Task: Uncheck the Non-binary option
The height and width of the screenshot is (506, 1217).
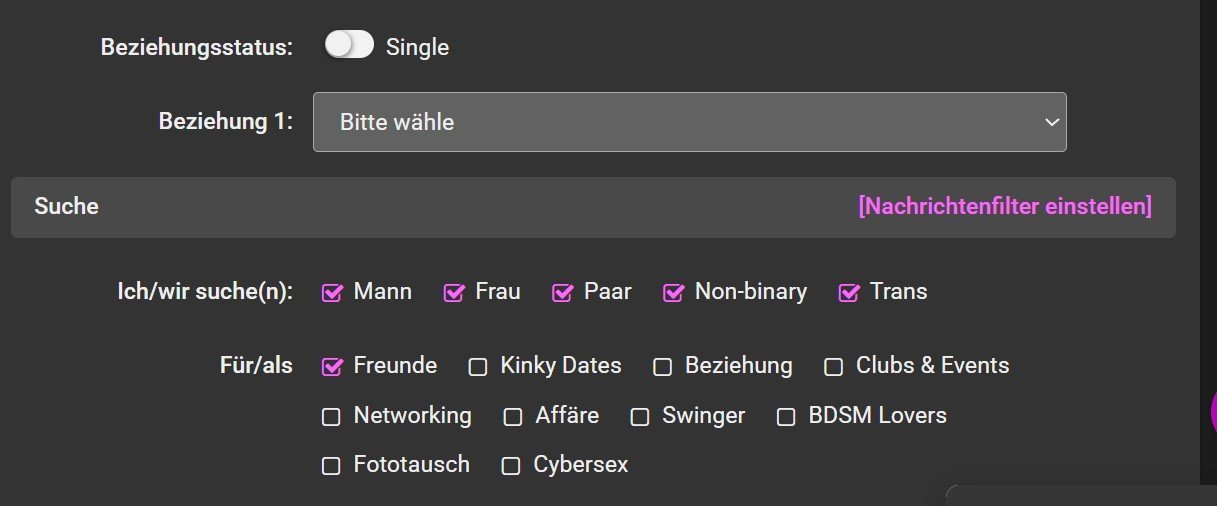Action: pos(674,293)
